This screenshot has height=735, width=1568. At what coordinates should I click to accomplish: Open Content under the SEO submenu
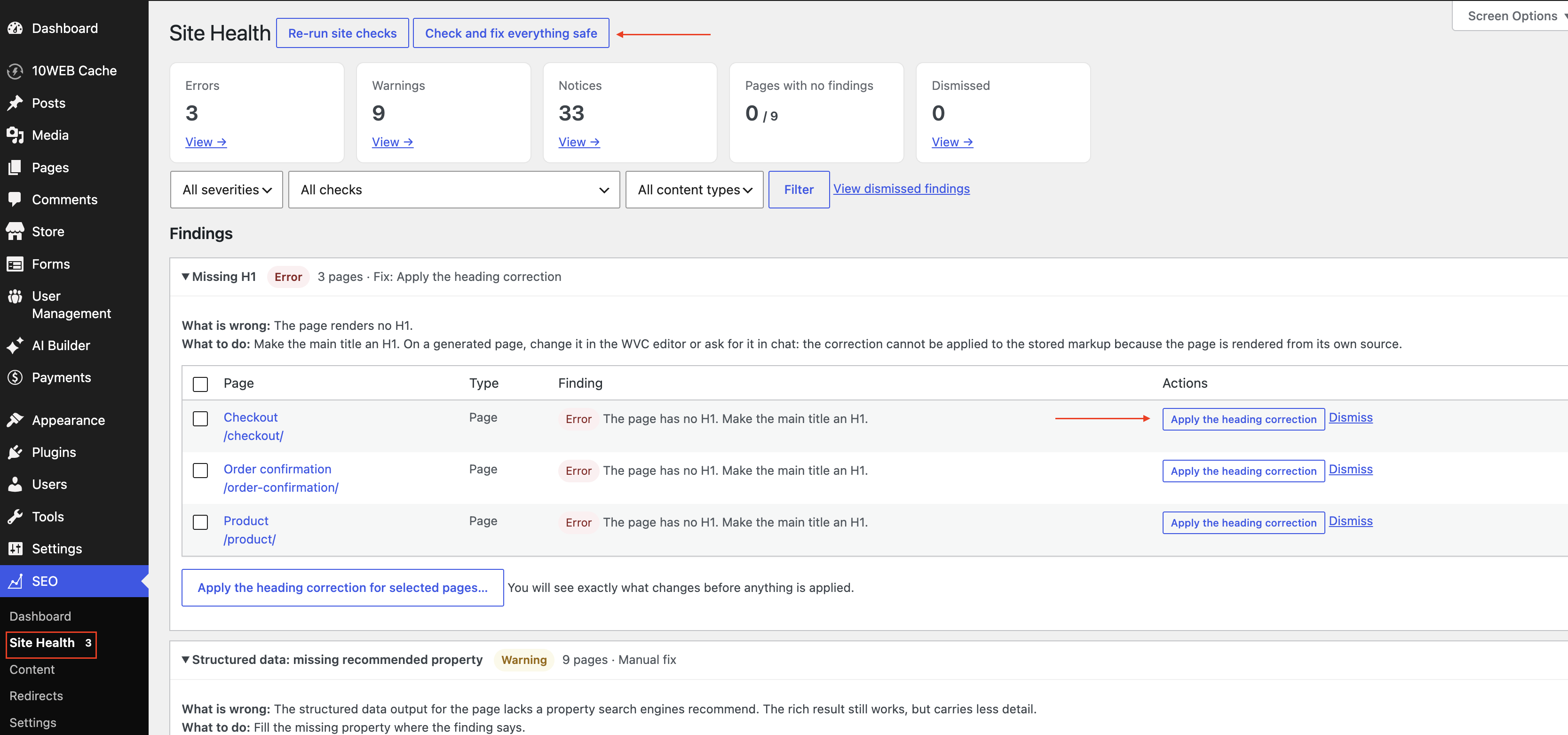tap(32, 669)
